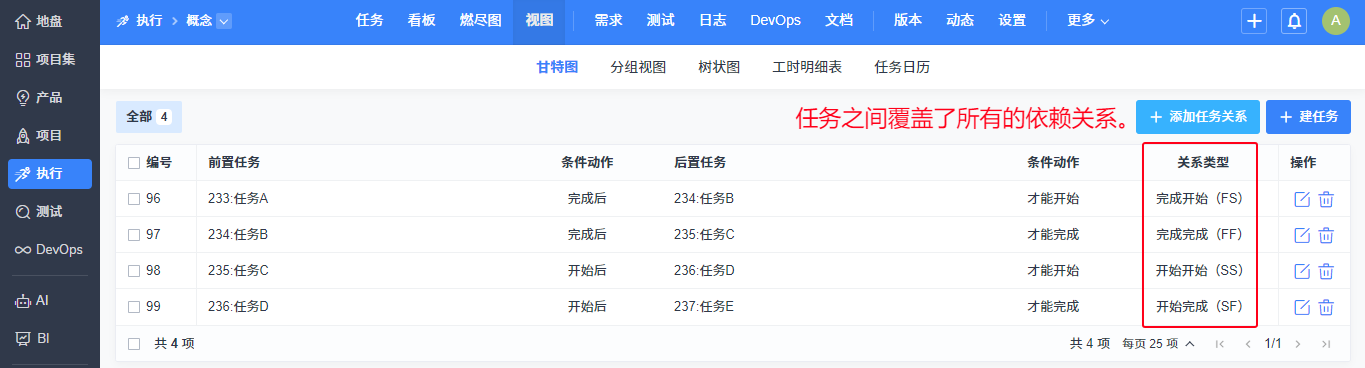Edit relation row 99

tap(1302, 307)
